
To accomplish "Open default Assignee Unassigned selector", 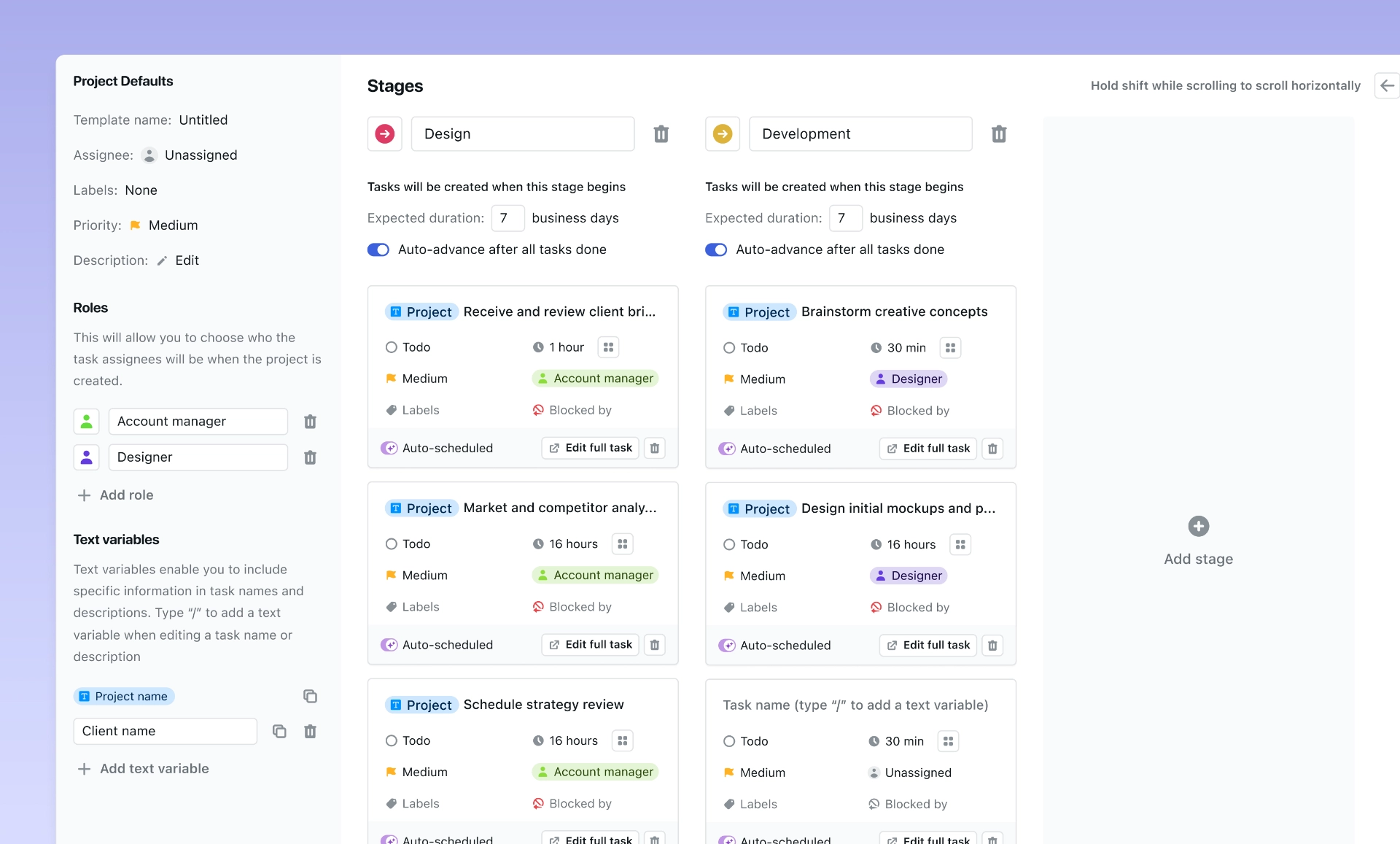I will (x=190, y=155).
